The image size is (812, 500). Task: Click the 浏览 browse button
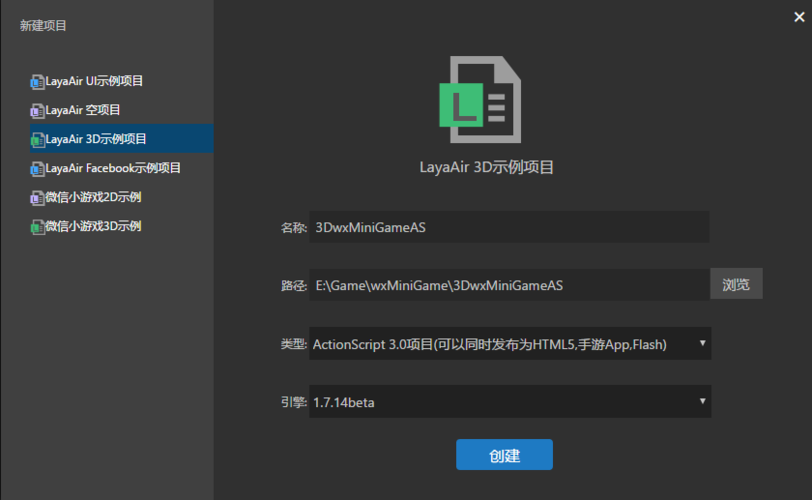pos(736,284)
